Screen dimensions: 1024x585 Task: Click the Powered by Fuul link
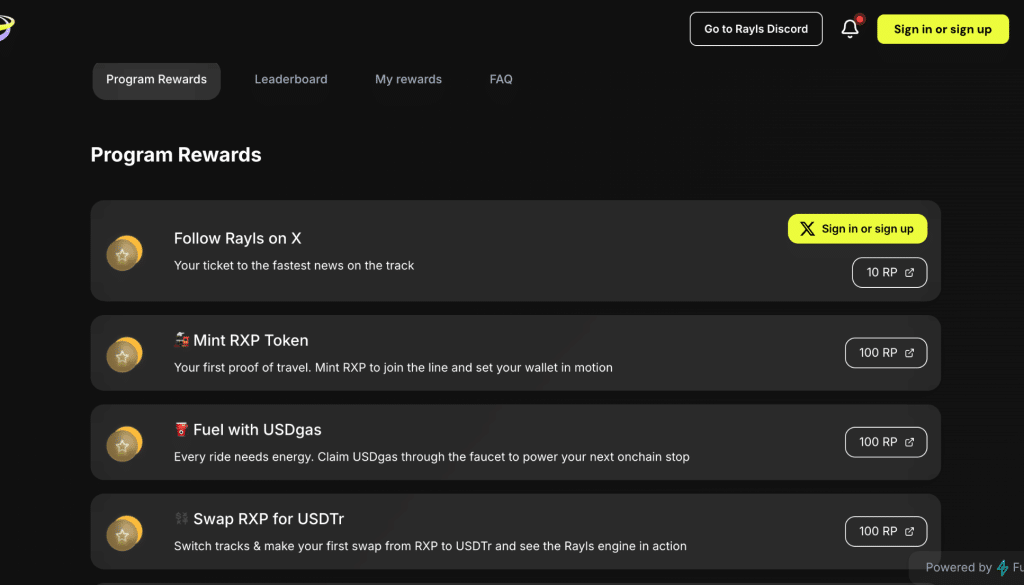point(975,567)
